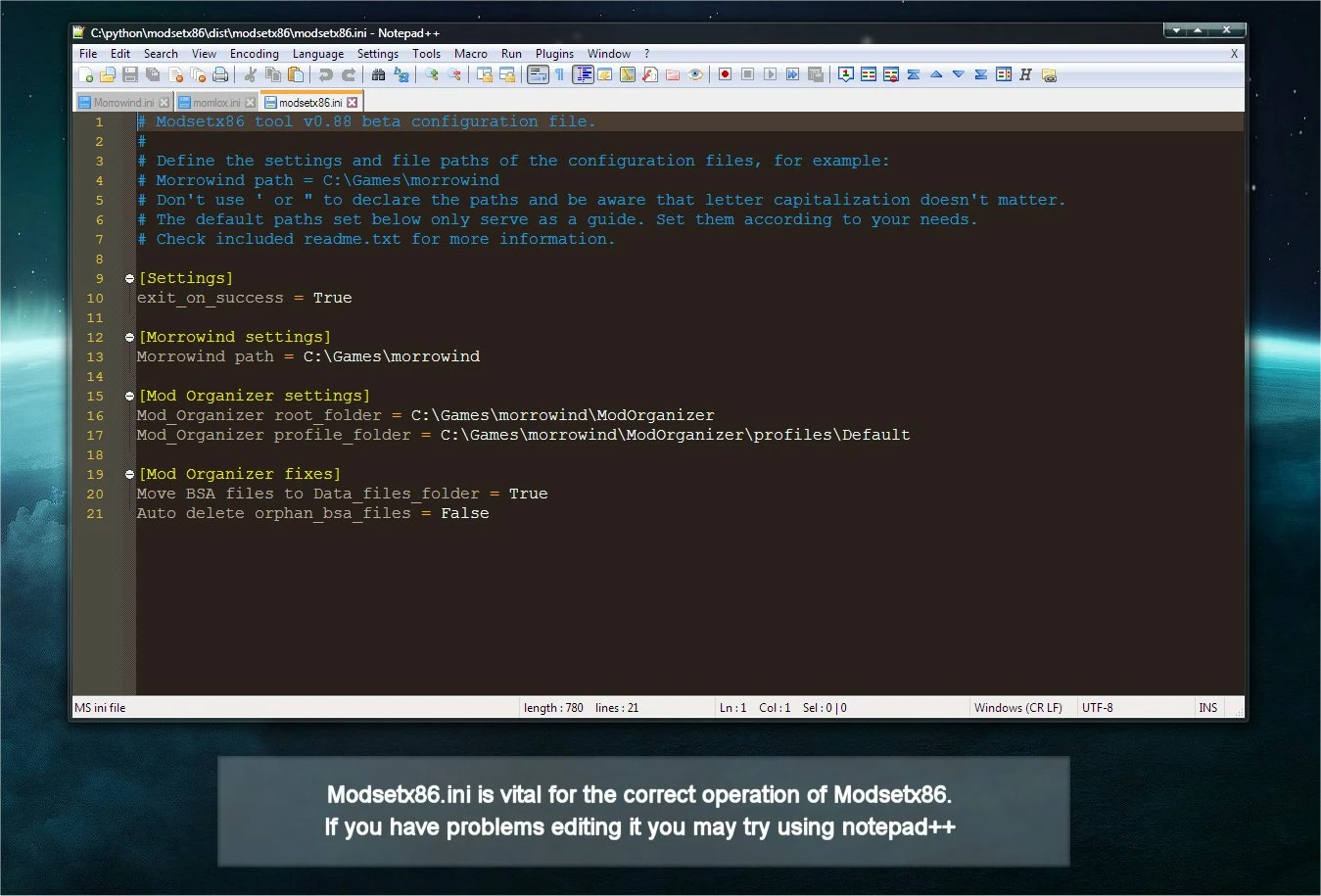Close the Morrowind.ini tab
The width and height of the screenshot is (1321, 896).
tap(165, 103)
